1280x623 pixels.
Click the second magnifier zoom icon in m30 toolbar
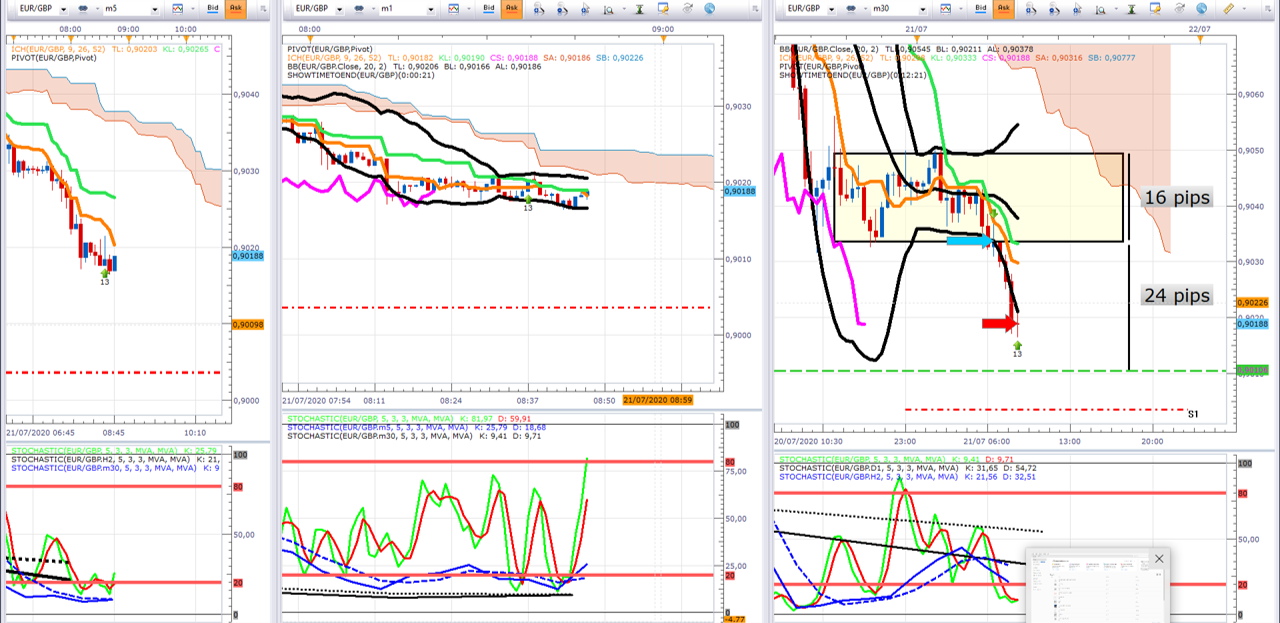point(1054,8)
